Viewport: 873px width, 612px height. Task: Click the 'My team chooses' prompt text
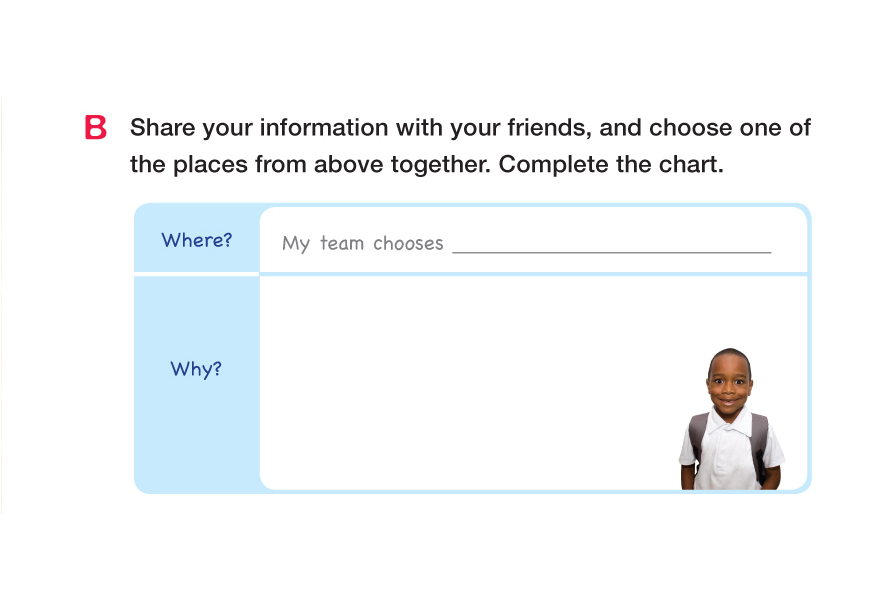(x=362, y=243)
